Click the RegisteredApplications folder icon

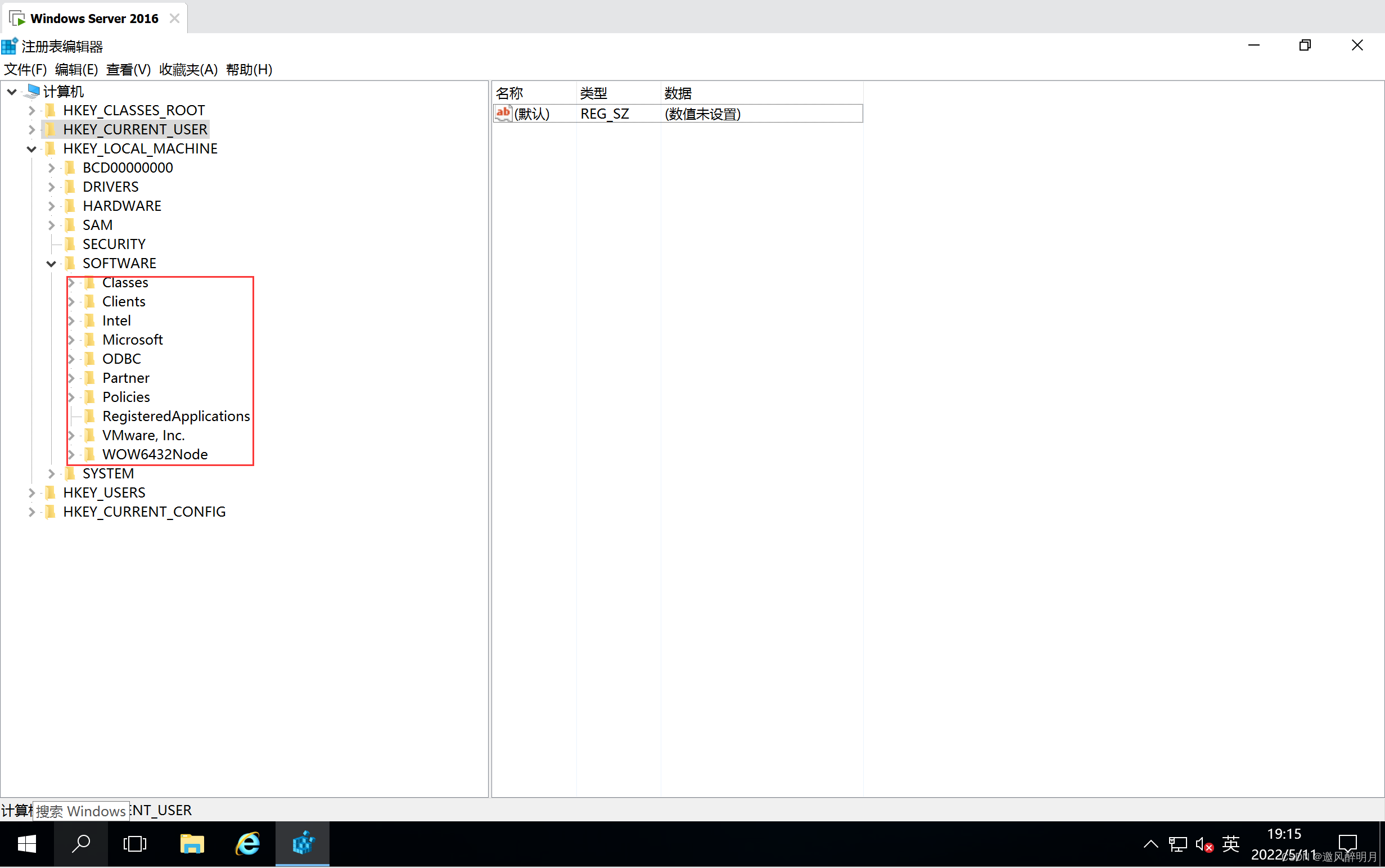point(89,416)
